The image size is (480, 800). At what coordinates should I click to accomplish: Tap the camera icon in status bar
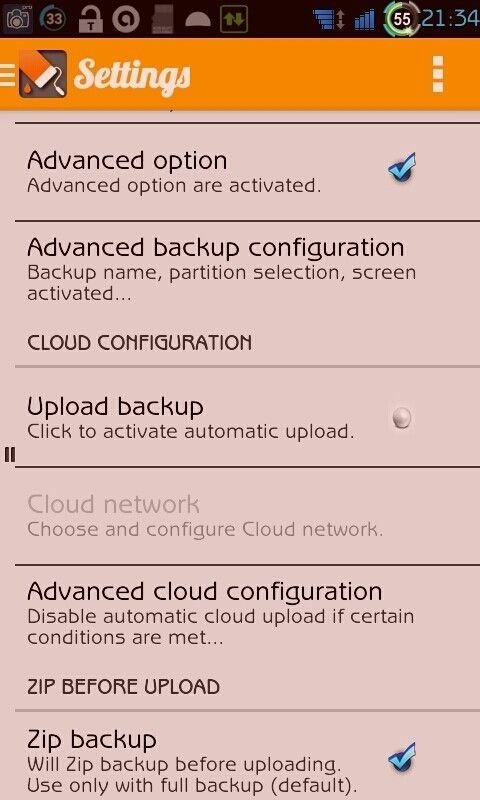(17, 19)
